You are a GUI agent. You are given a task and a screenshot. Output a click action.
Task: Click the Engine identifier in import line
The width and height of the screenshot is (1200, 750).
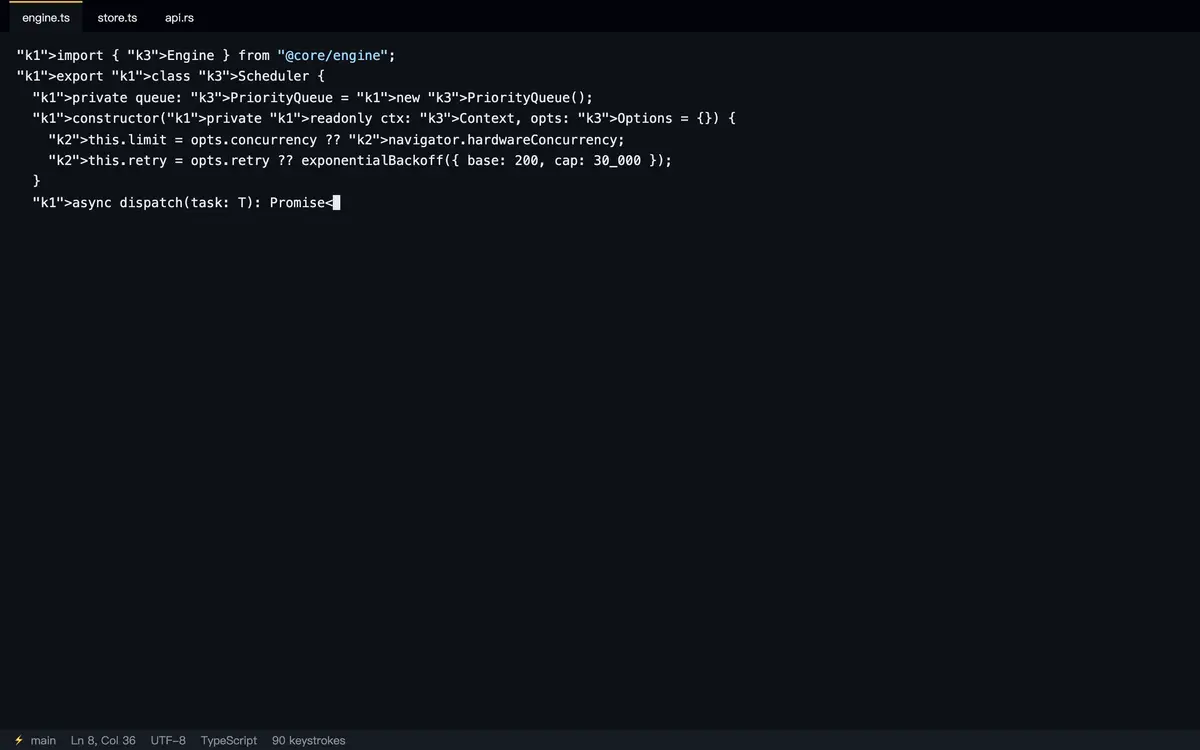pos(191,56)
